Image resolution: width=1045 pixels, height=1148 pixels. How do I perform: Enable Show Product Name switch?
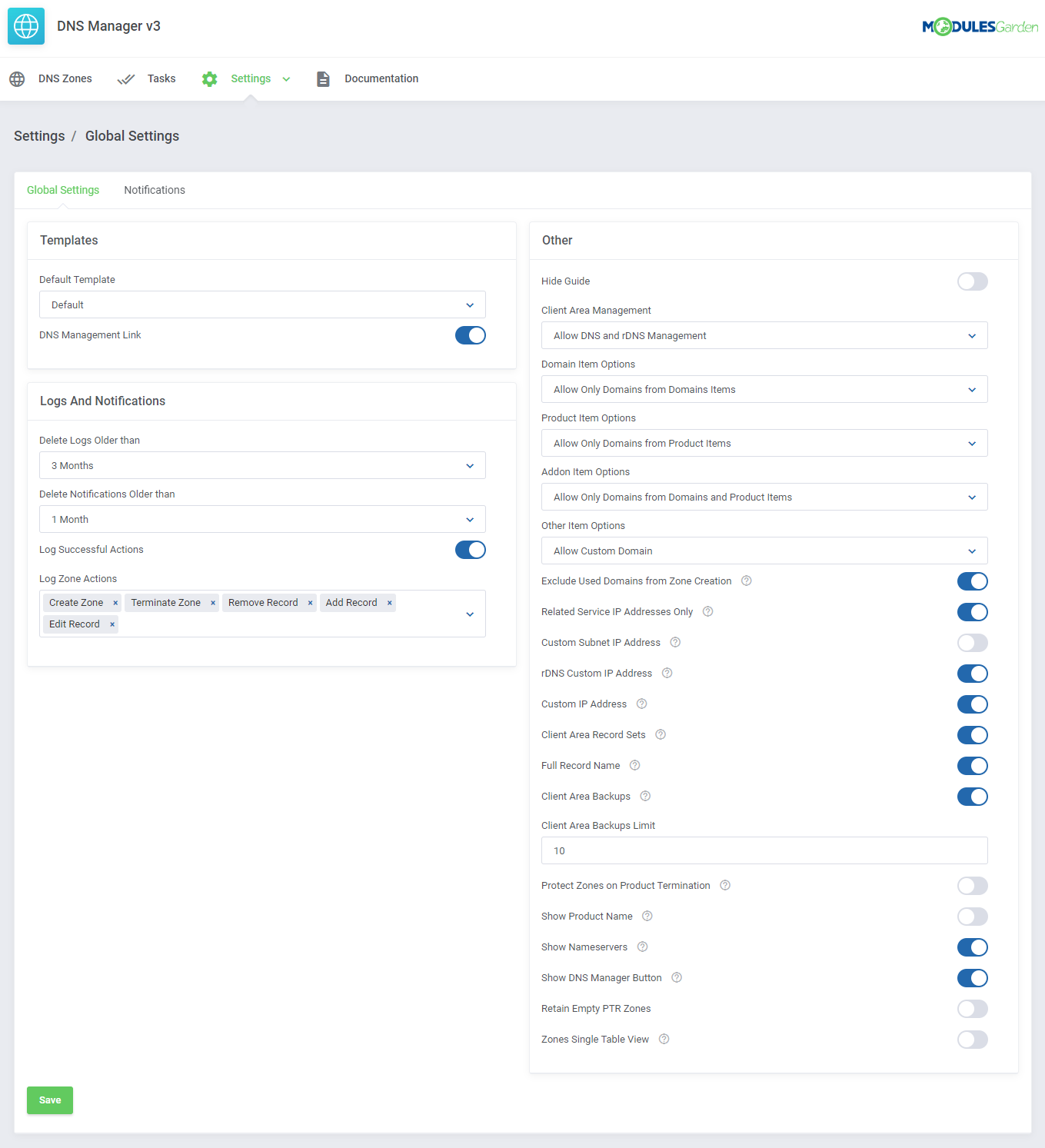[x=973, y=917]
